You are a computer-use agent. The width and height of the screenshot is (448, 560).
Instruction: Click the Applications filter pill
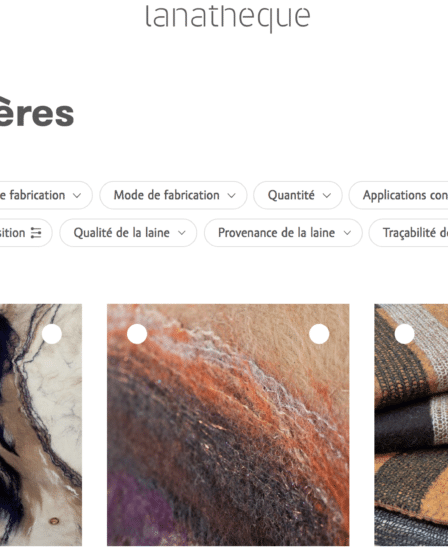(x=399, y=195)
